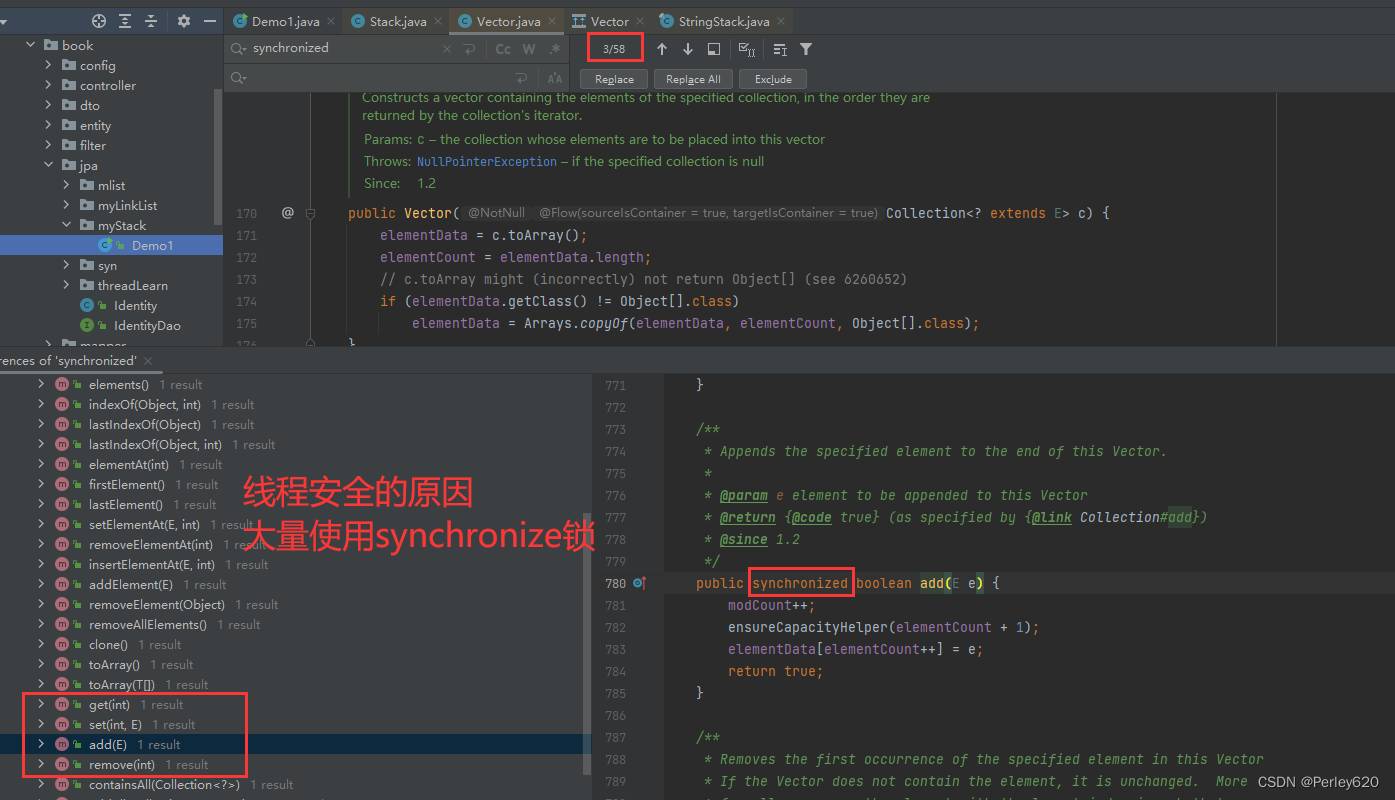Switch to StringStack.java tab

click(x=724, y=21)
